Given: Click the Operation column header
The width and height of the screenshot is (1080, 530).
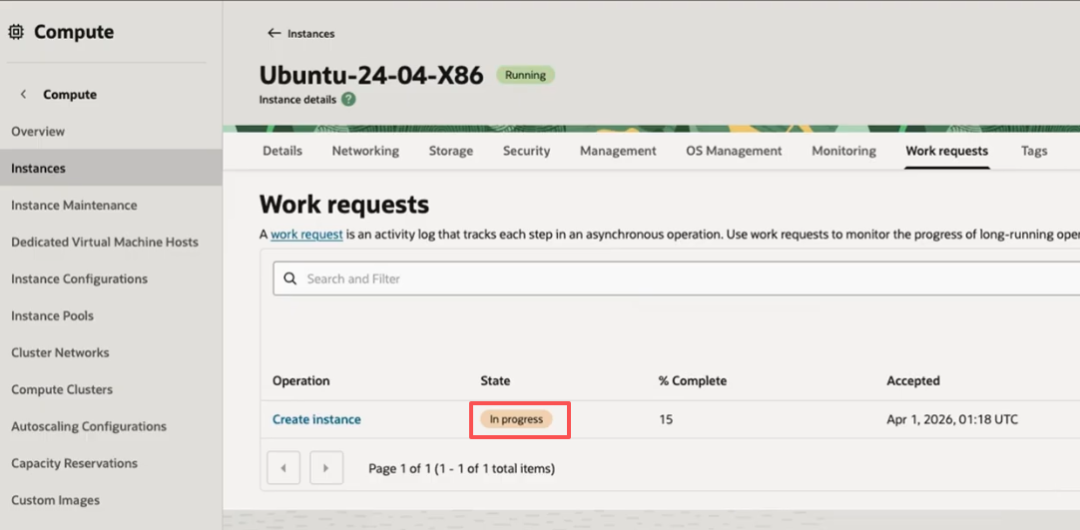Looking at the screenshot, I should click(301, 380).
